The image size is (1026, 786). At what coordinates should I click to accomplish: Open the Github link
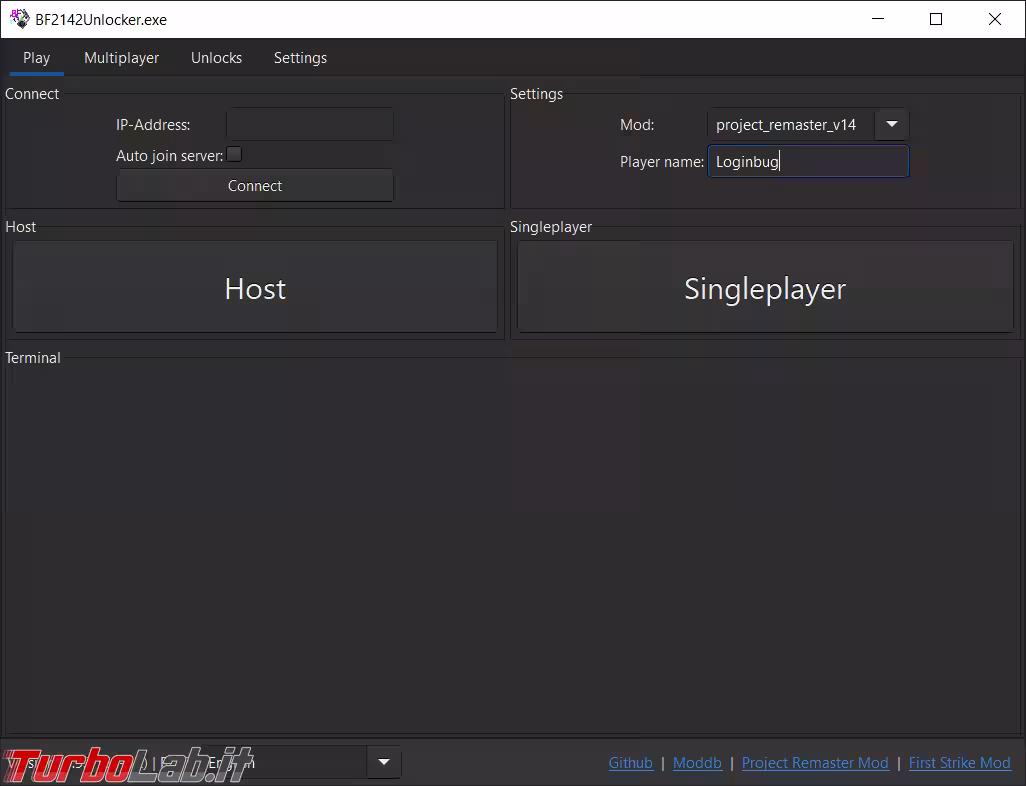click(x=630, y=763)
